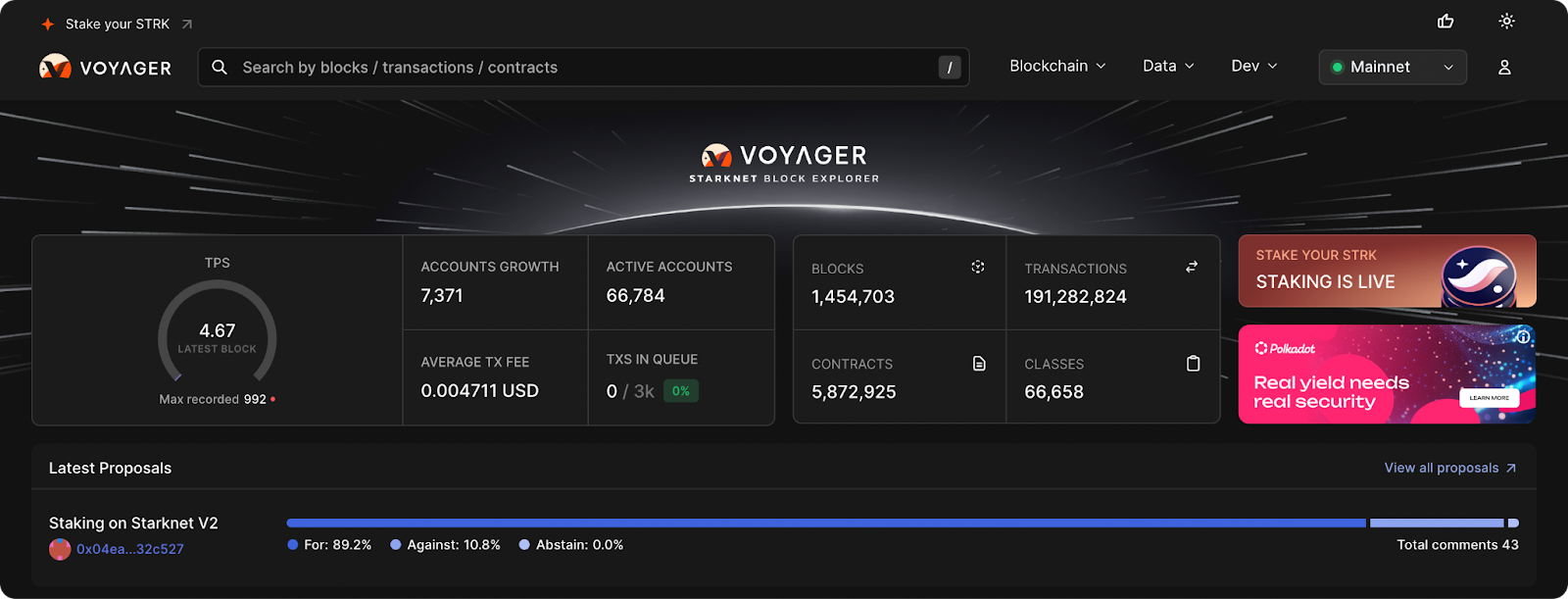This screenshot has width=1568, height=599.
Task: Click average fee 0.004711 USD
Action: 480,391
